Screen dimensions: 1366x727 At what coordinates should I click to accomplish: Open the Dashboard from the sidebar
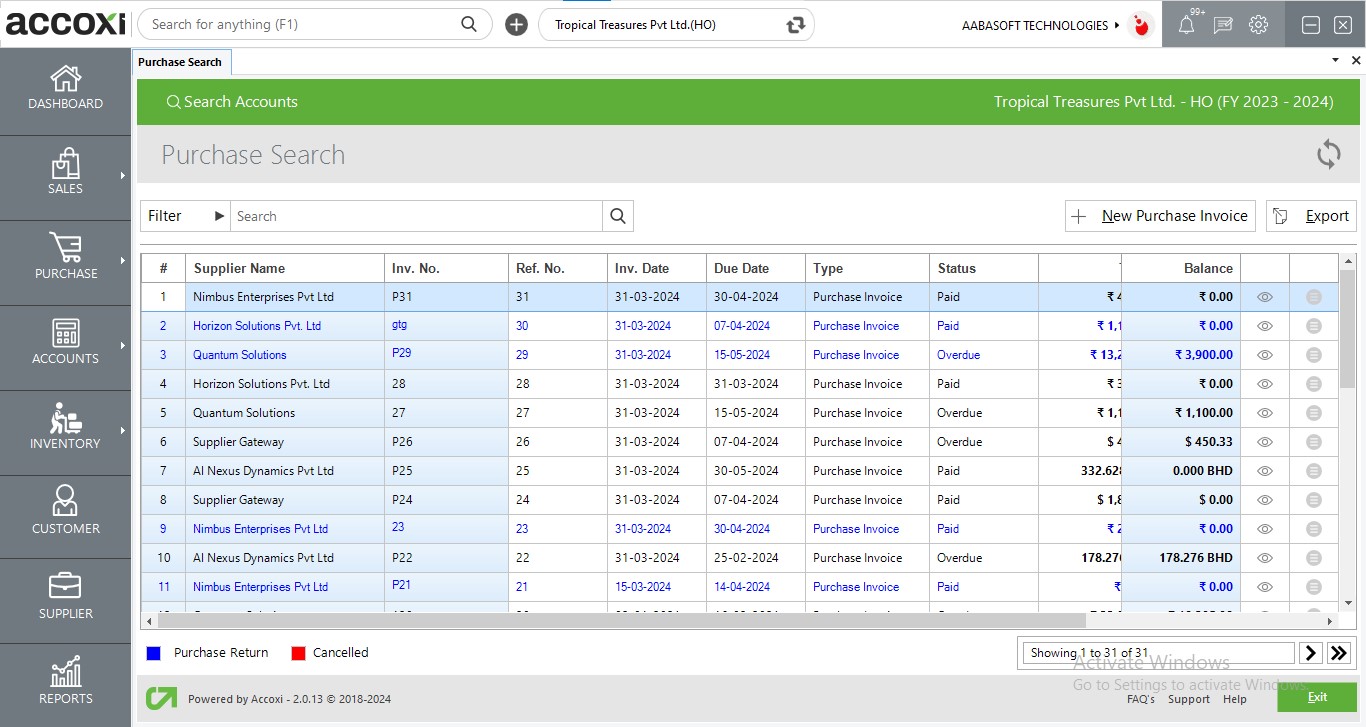point(65,88)
